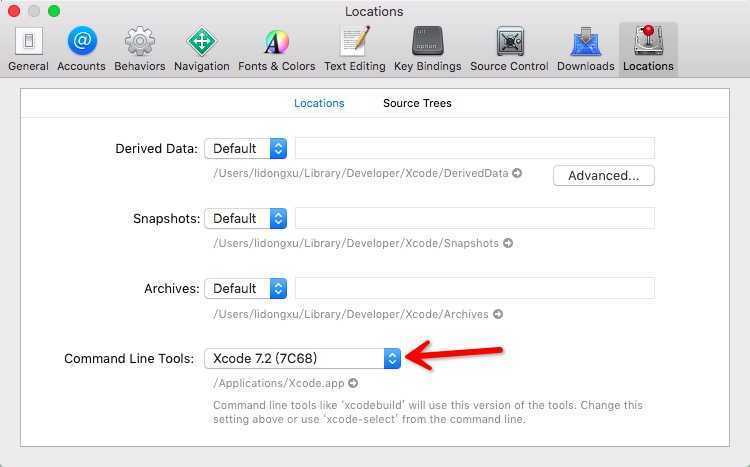Open Fonts & Colors preferences
The image size is (750, 467).
click(x=276, y=49)
